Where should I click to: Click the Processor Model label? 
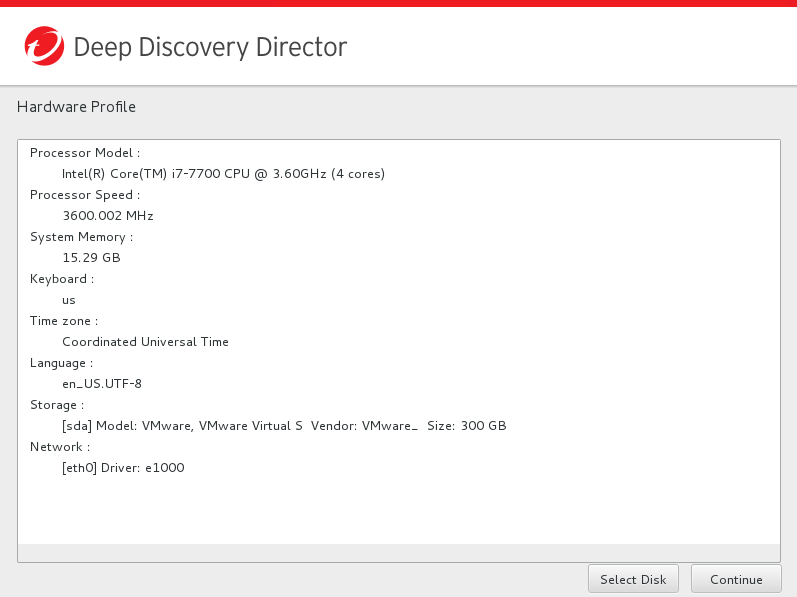(x=85, y=153)
